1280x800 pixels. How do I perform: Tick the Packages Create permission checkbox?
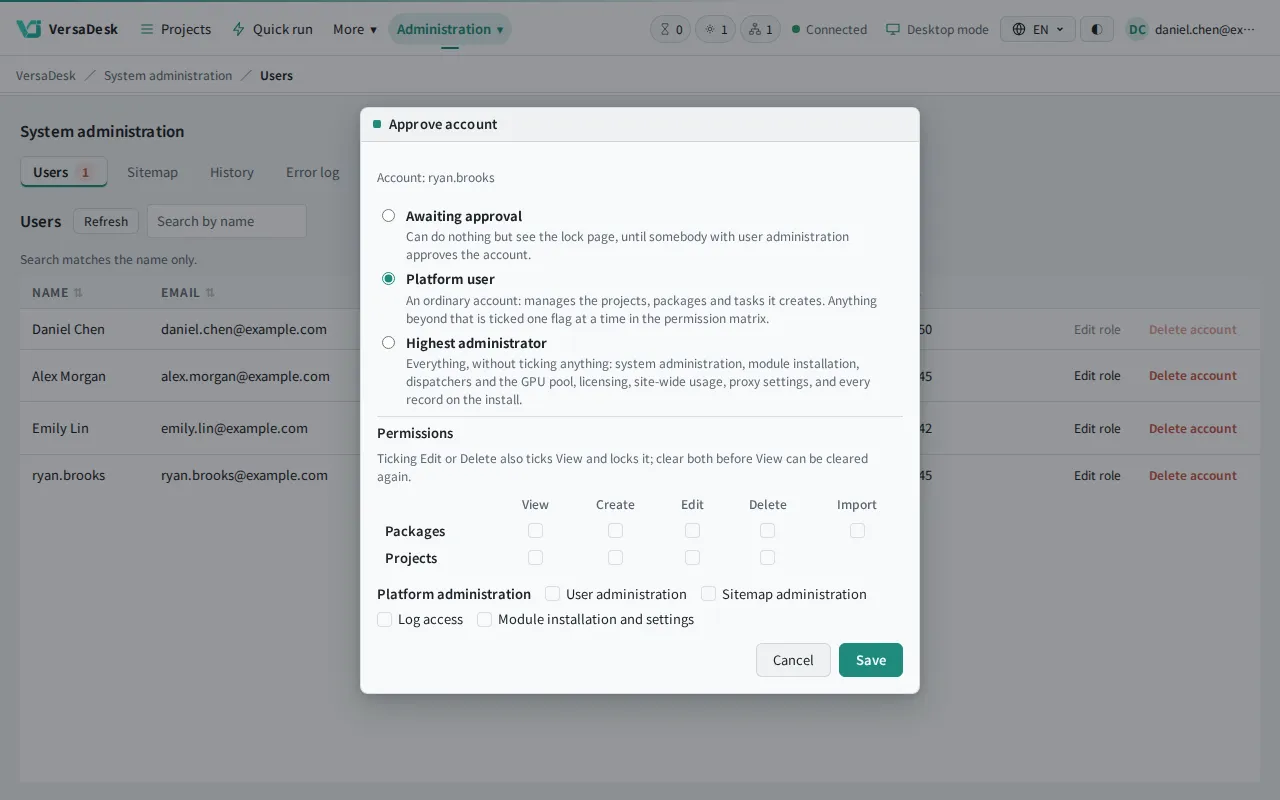tap(615, 530)
